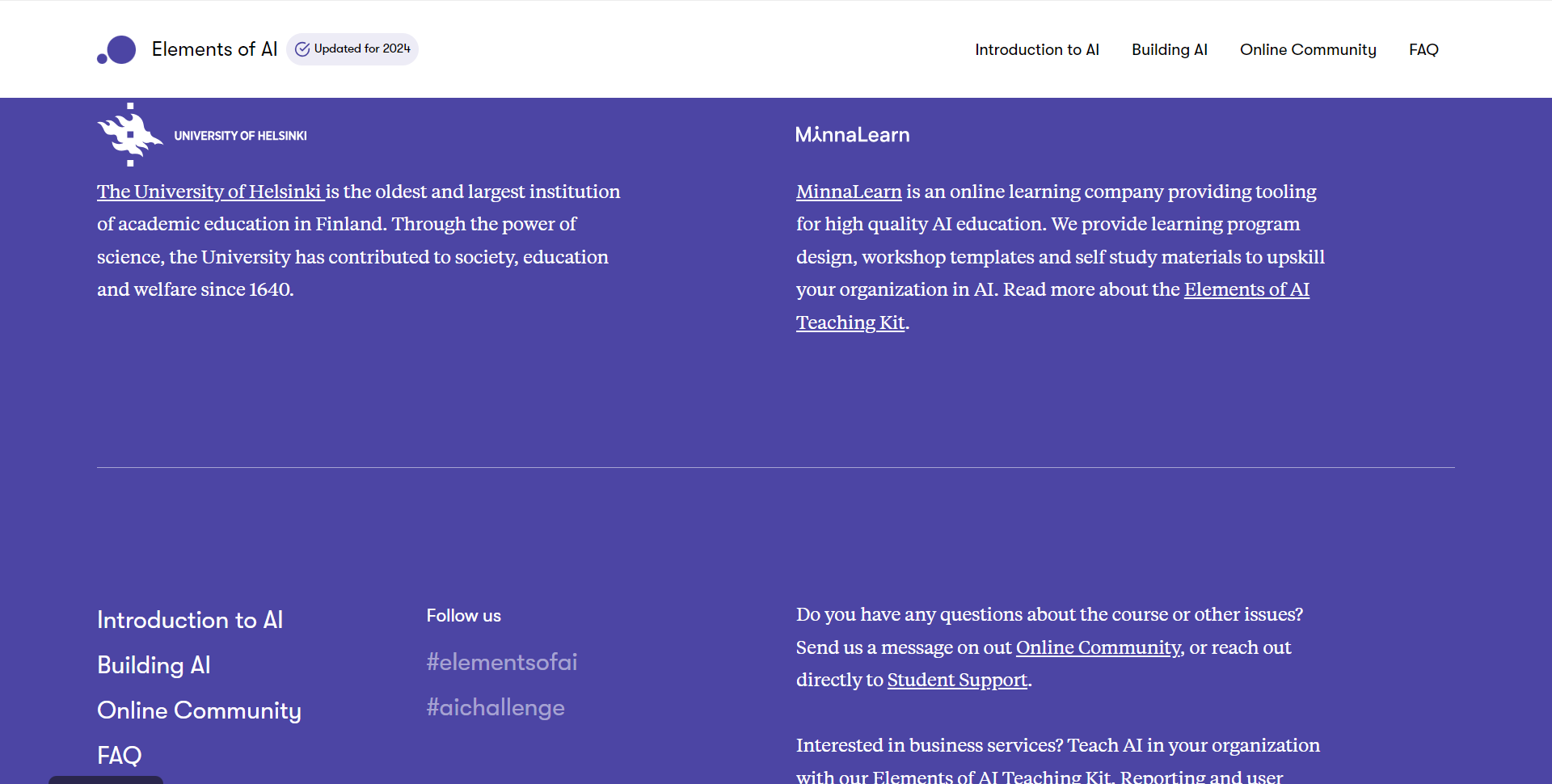Open footer Building AI link
This screenshot has height=784, width=1552.
pyautogui.click(x=154, y=665)
